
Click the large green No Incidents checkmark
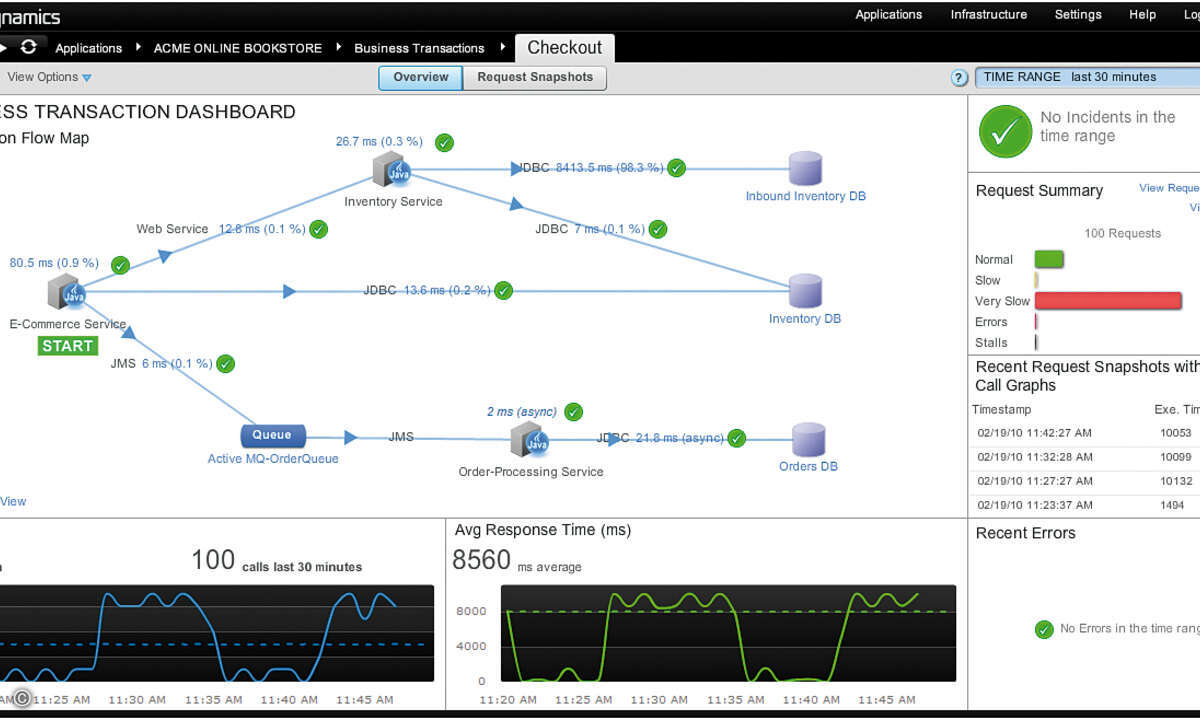1005,131
